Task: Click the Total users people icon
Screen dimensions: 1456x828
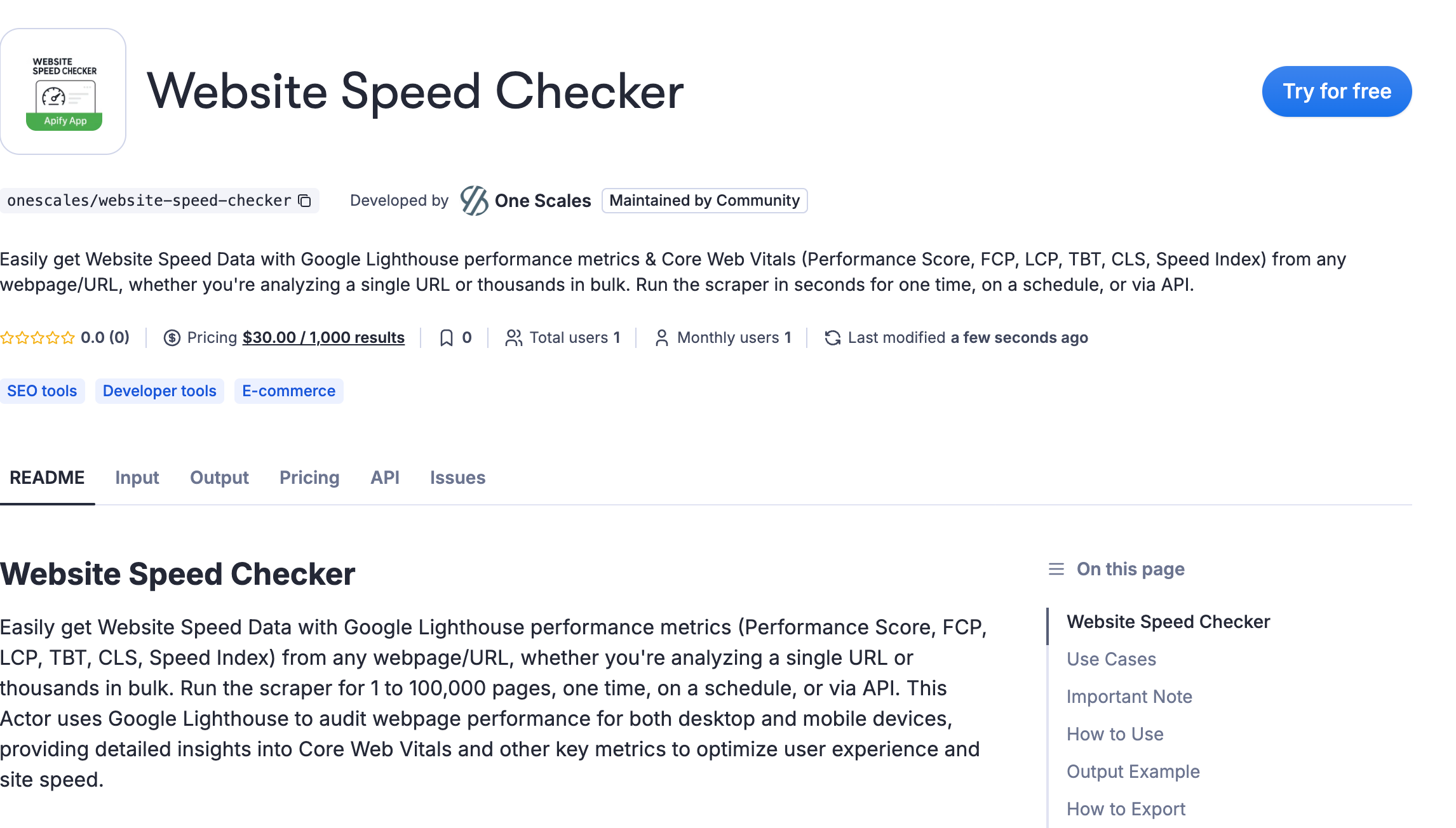Action: [x=513, y=338]
